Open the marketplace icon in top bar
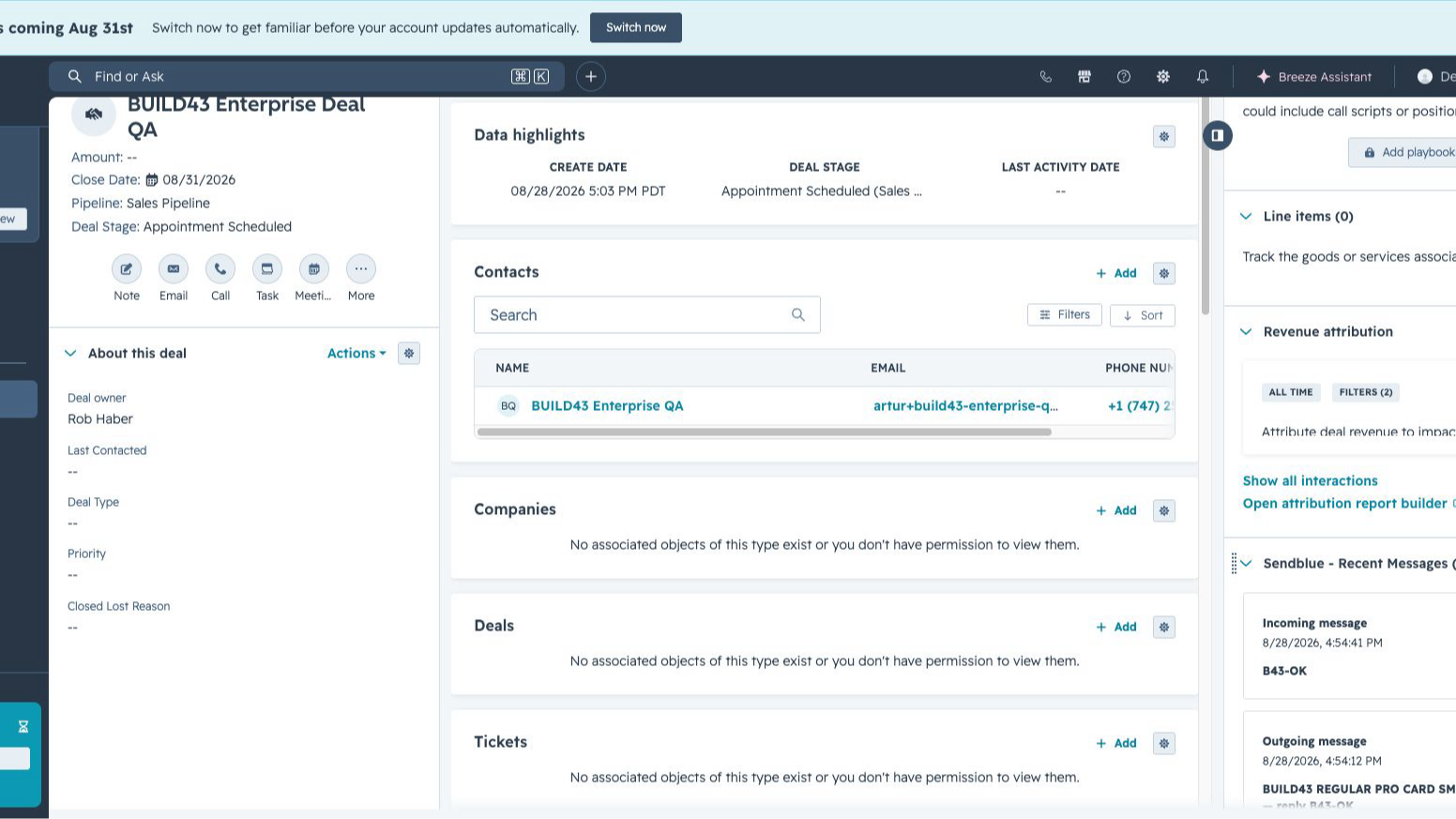 [1084, 77]
